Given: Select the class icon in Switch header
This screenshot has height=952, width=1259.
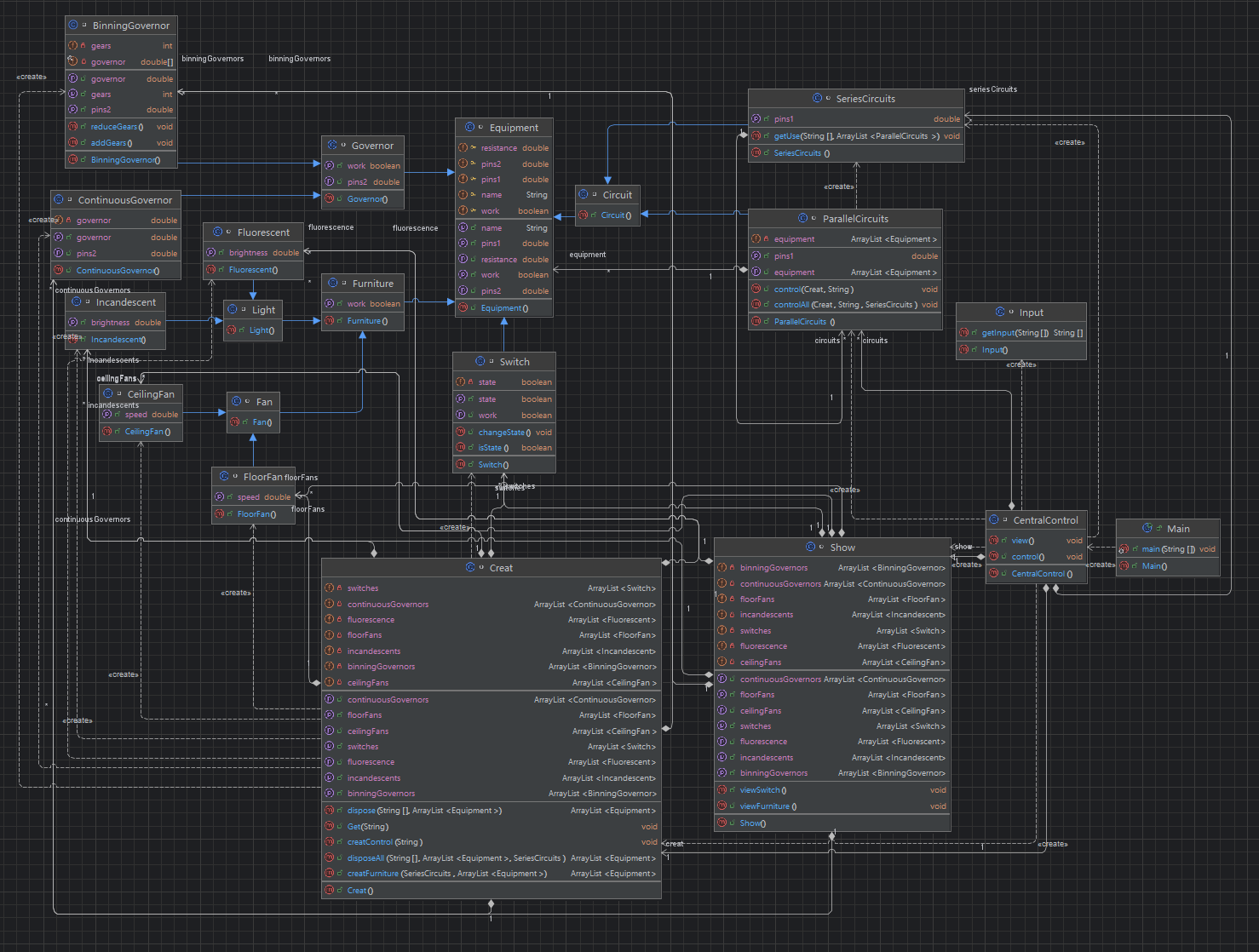Looking at the screenshot, I should click(480, 362).
